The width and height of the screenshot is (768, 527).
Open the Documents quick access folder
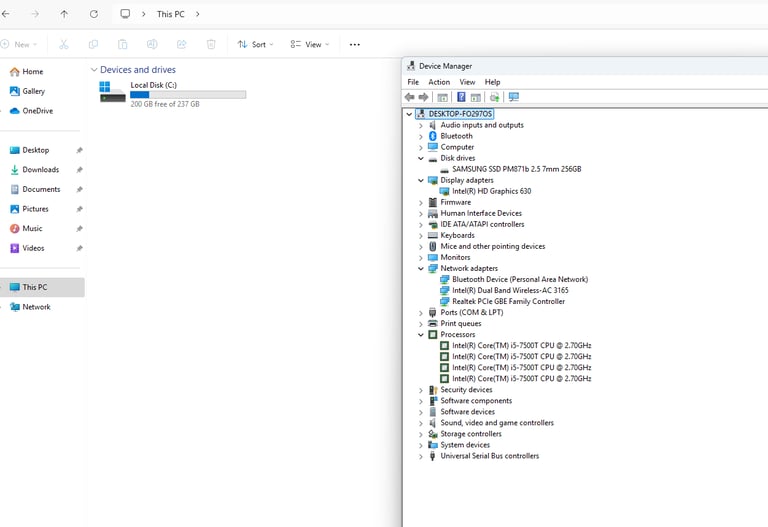(x=41, y=189)
